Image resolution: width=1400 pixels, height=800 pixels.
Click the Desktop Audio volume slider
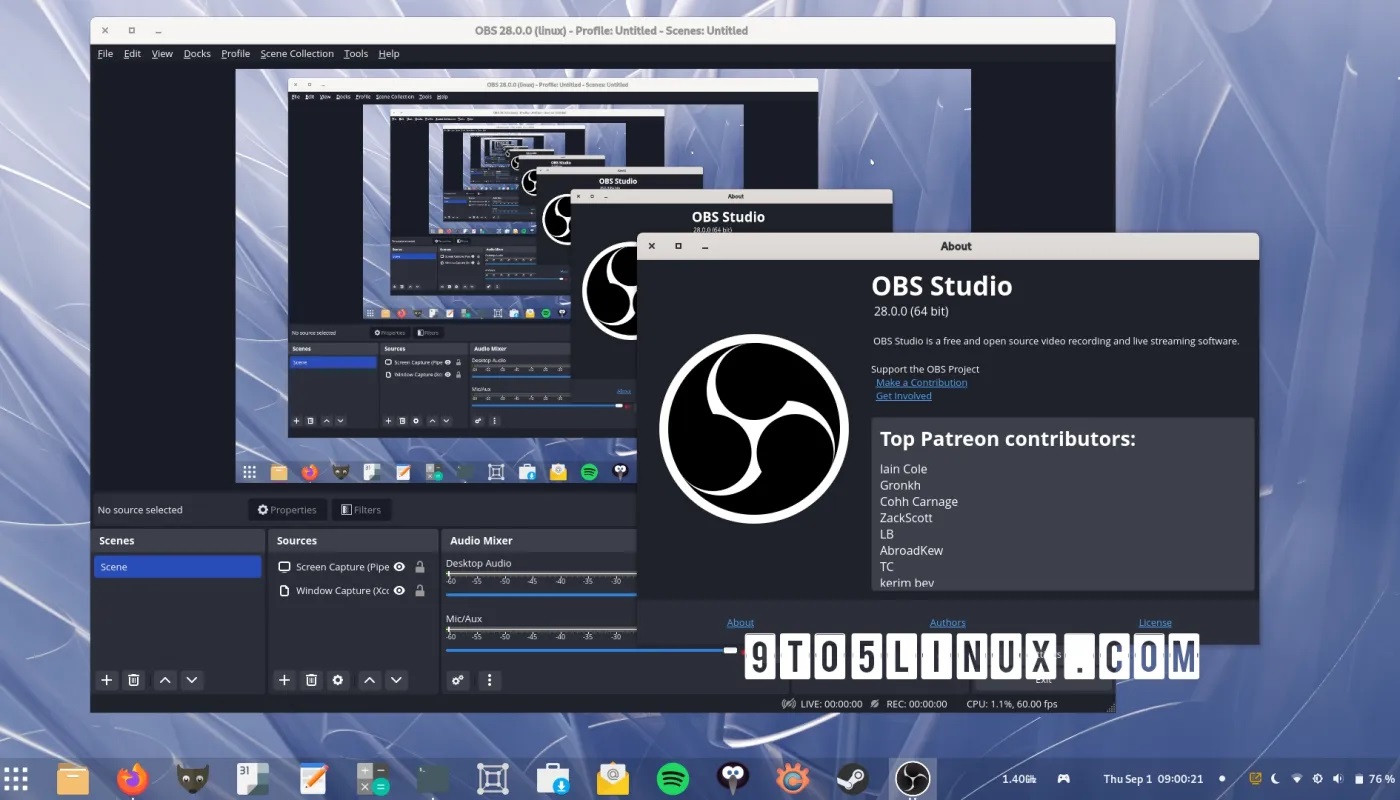541,594
